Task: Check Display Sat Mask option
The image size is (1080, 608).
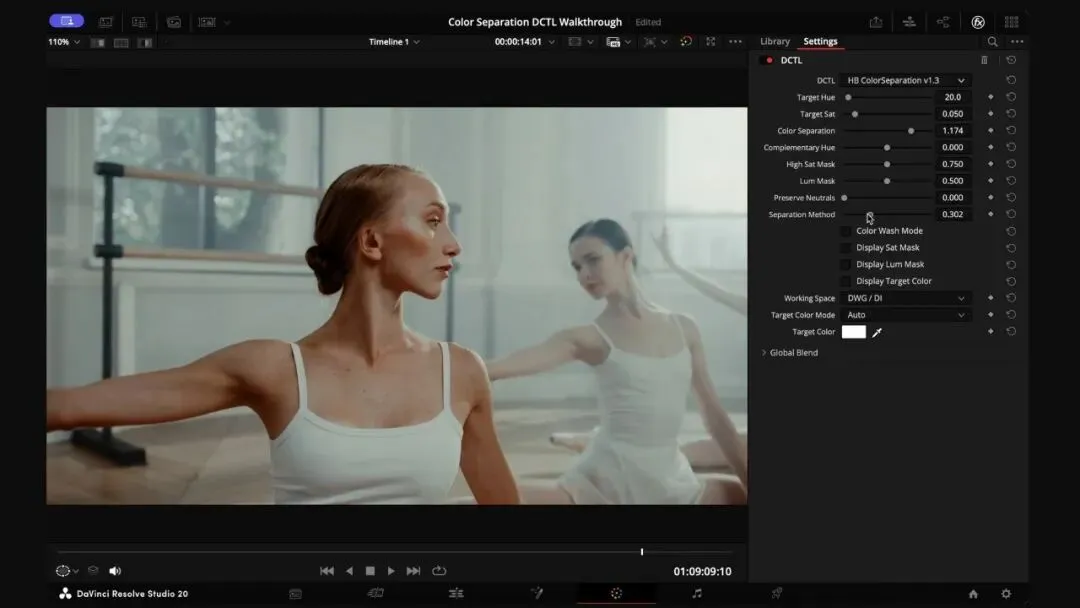Action: 846,248
